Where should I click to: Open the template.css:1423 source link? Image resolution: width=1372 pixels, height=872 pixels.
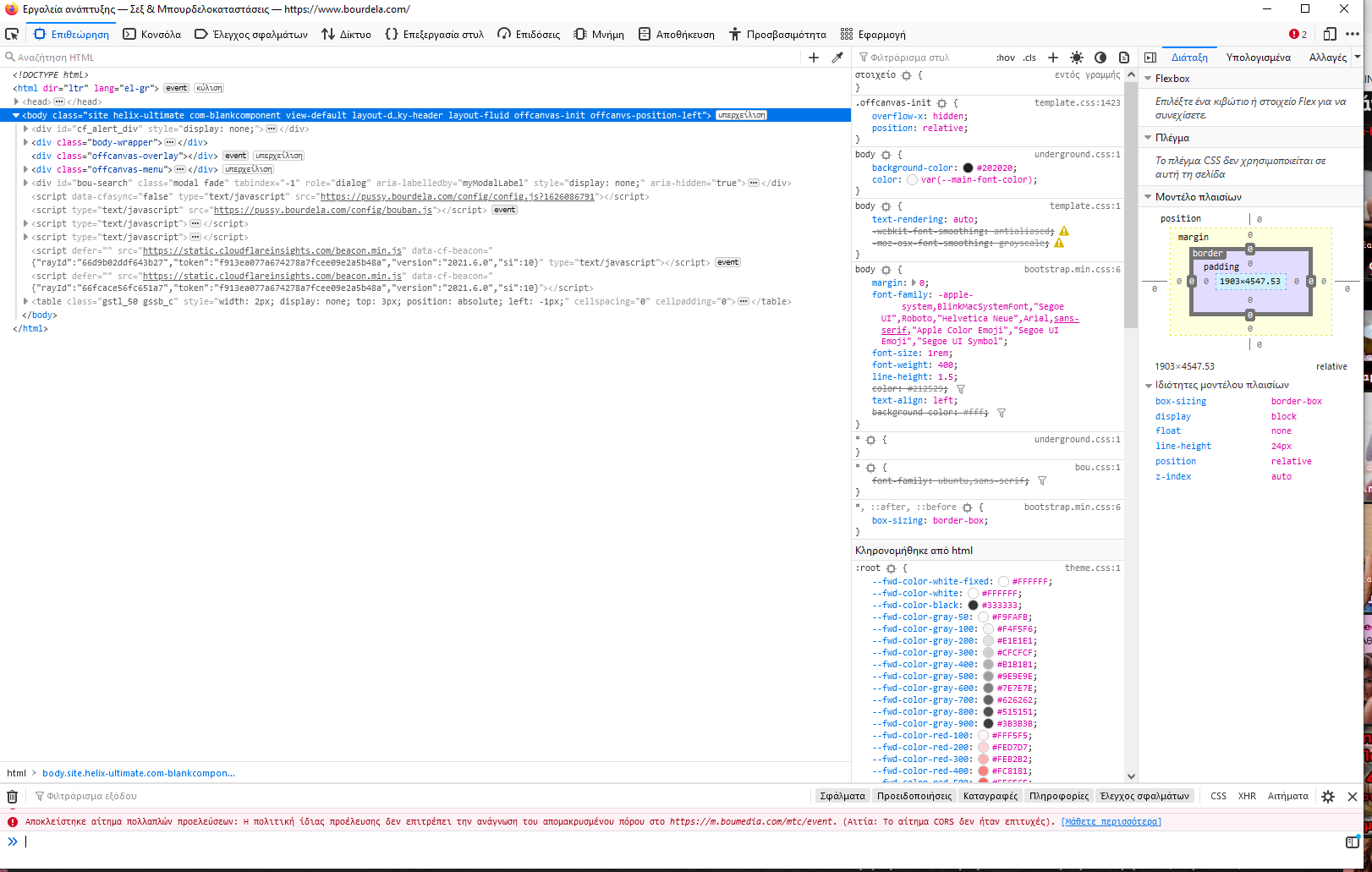[1078, 103]
